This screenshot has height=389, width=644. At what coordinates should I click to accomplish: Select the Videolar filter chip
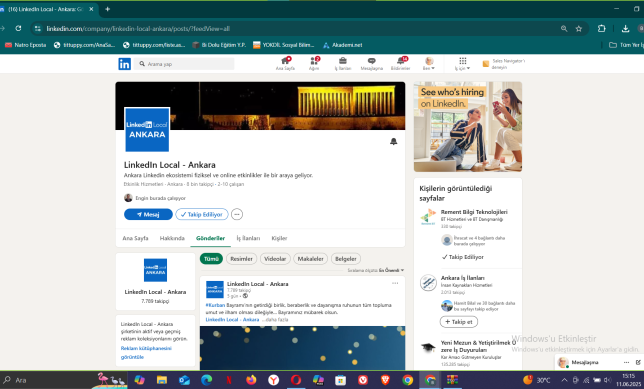275,259
